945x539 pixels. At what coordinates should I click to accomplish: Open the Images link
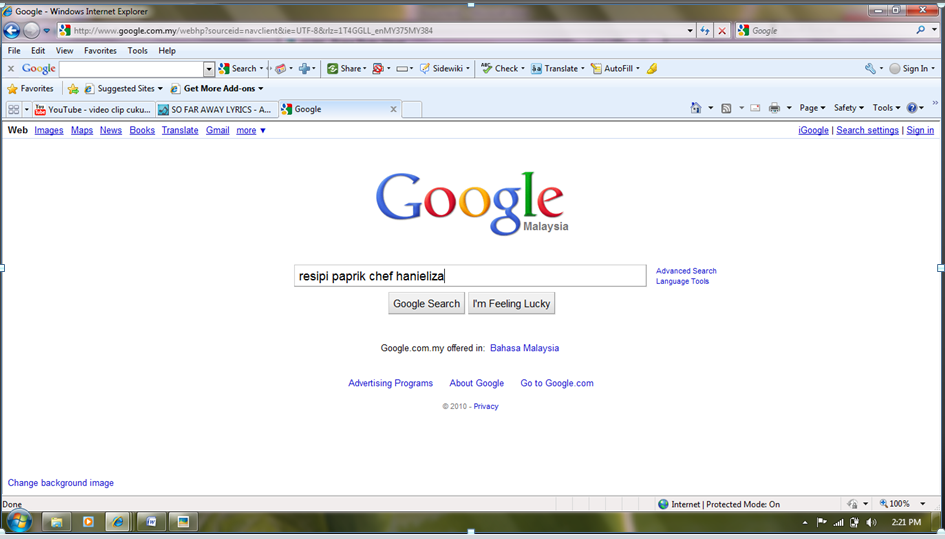coord(49,130)
